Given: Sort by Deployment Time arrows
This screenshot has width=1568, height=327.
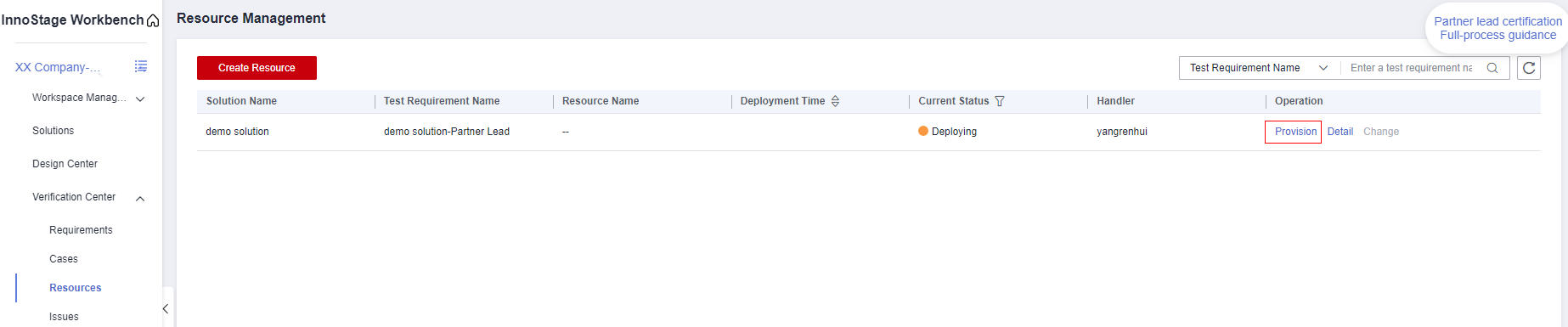Looking at the screenshot, I should point(835,101).
